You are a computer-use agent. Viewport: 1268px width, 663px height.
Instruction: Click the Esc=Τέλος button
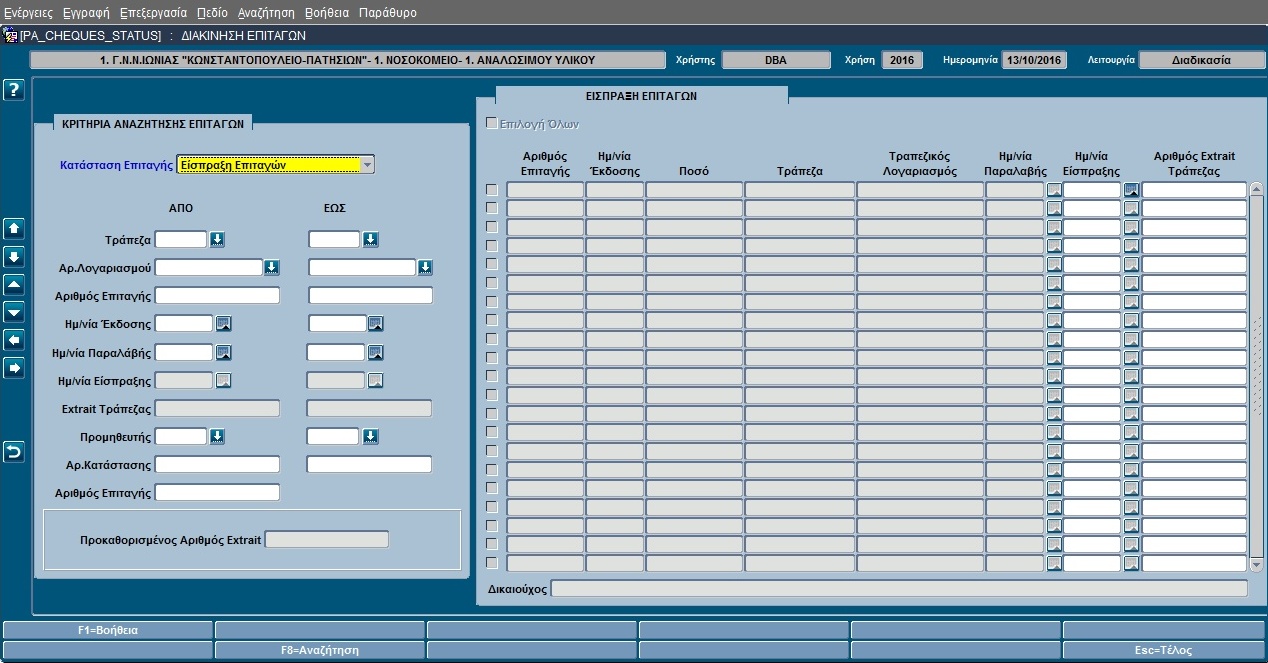pos(1162,650)
